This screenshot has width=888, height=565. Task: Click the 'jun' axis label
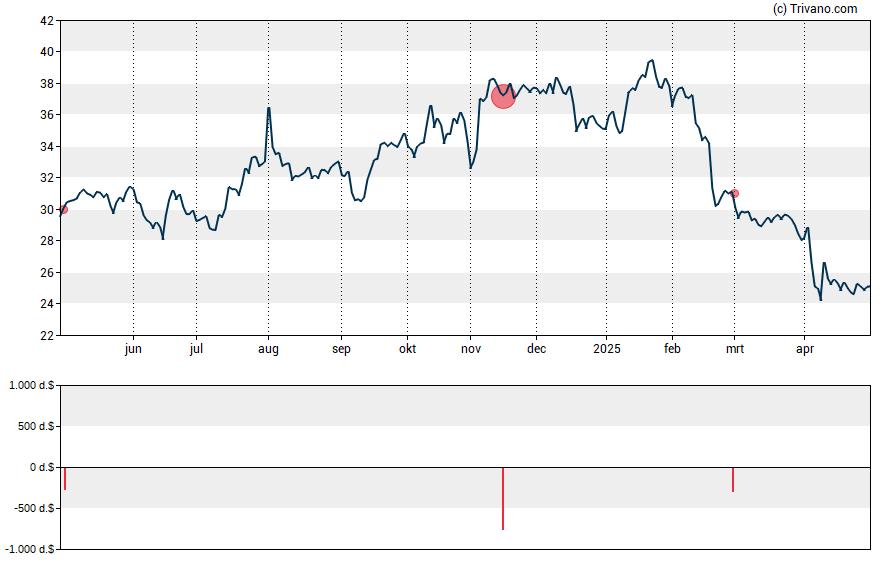(133, 349)
